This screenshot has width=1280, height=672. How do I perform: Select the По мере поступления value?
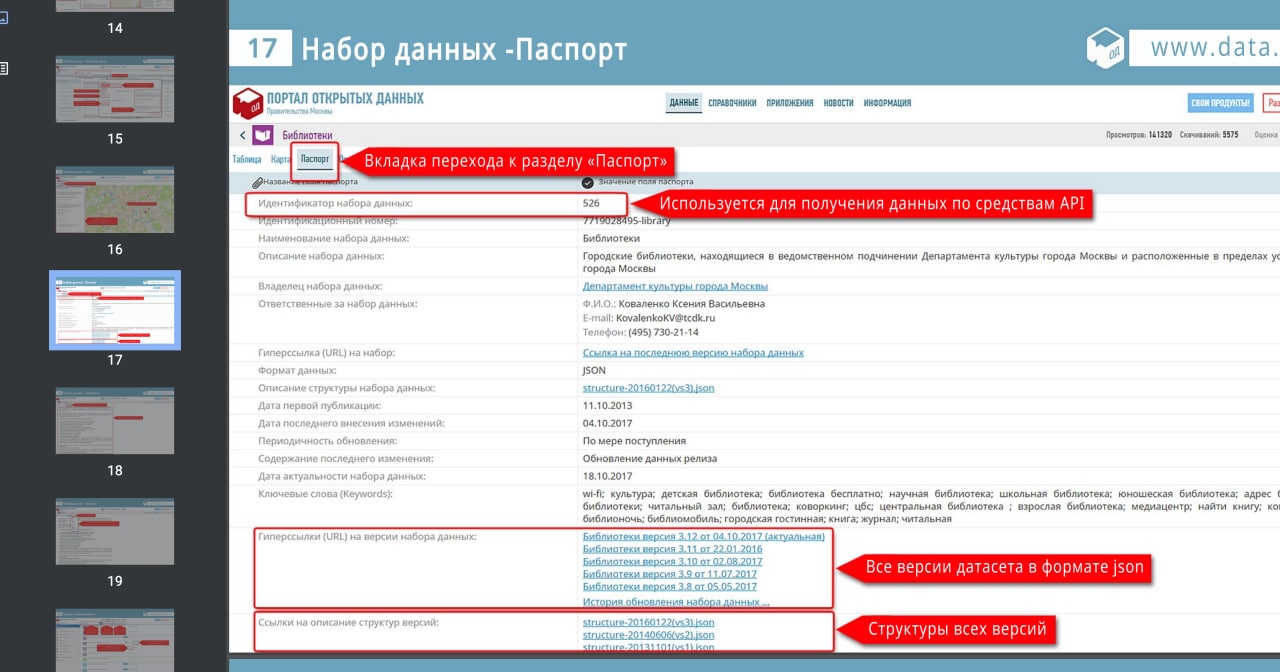(x=634, y=441)
